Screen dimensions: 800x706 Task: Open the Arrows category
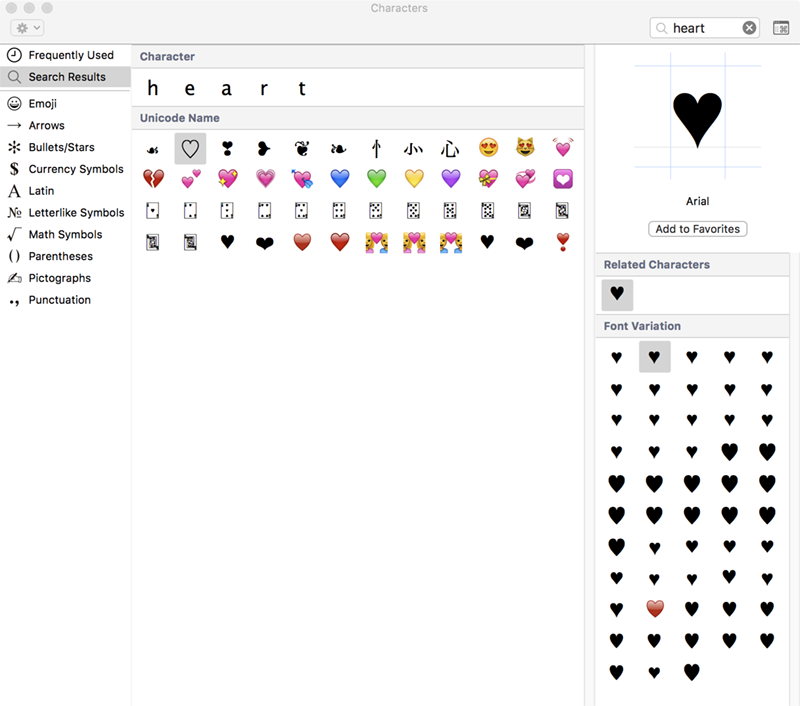point(65,125)
